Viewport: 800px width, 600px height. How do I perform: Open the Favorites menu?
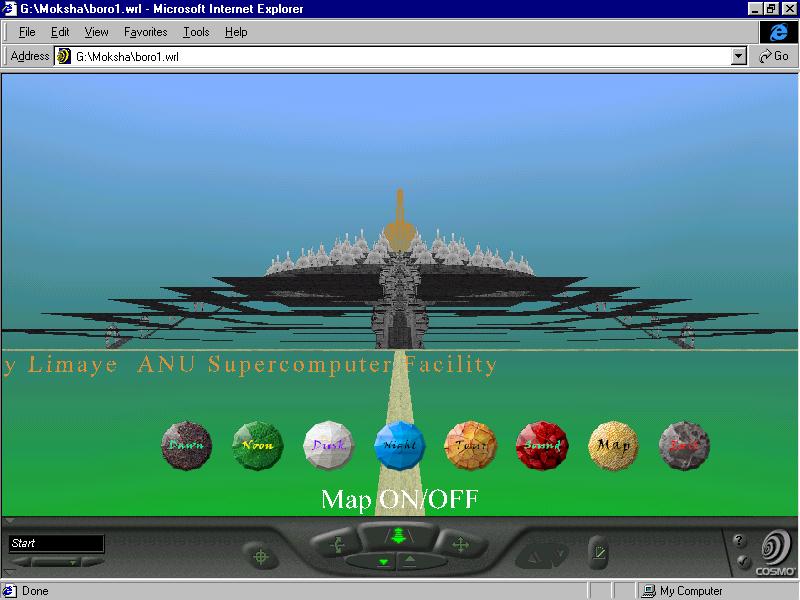pyautogui.click(x=145, y=32)
